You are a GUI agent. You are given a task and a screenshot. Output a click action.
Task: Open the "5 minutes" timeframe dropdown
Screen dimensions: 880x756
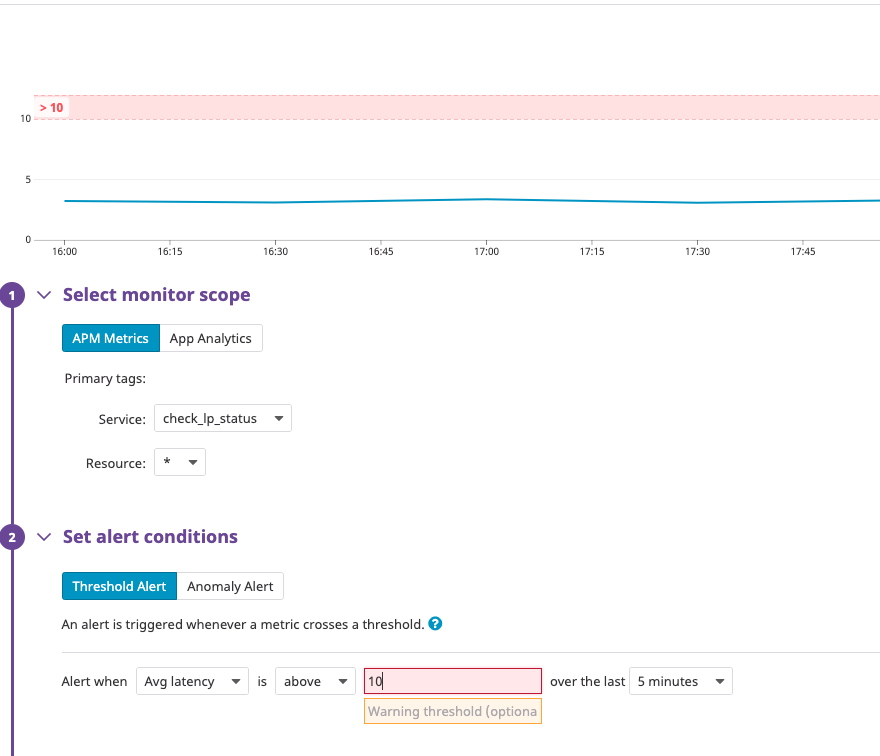[680, 681]
